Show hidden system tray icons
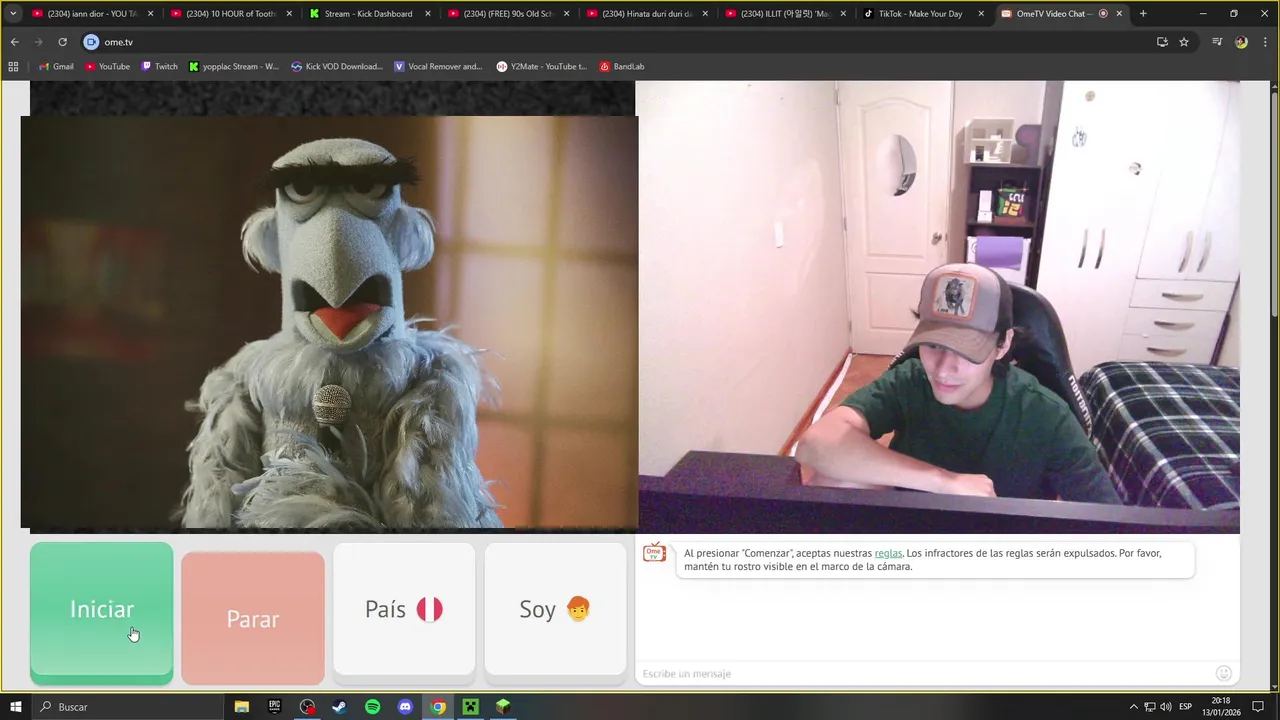The width and height of the screenshot is (1280, 720). click(x=1133, y=707)
